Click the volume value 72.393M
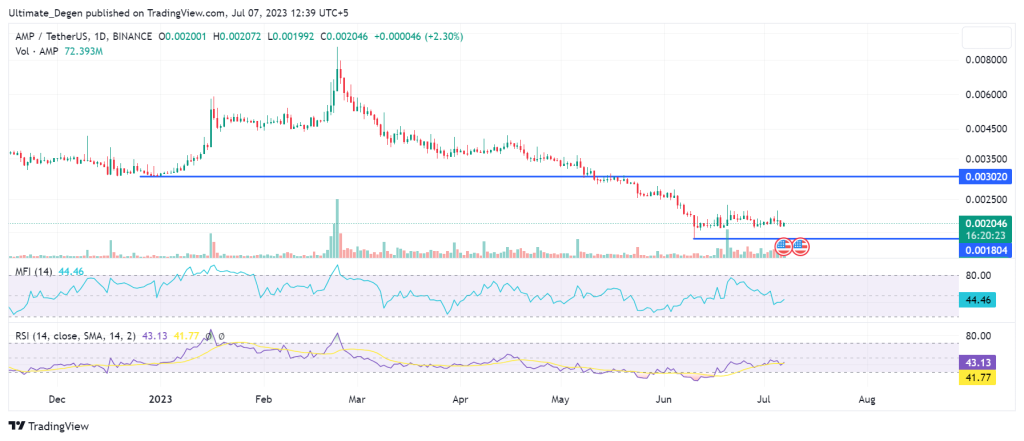This screenshot has height=441, width=1024. (82, 50)
